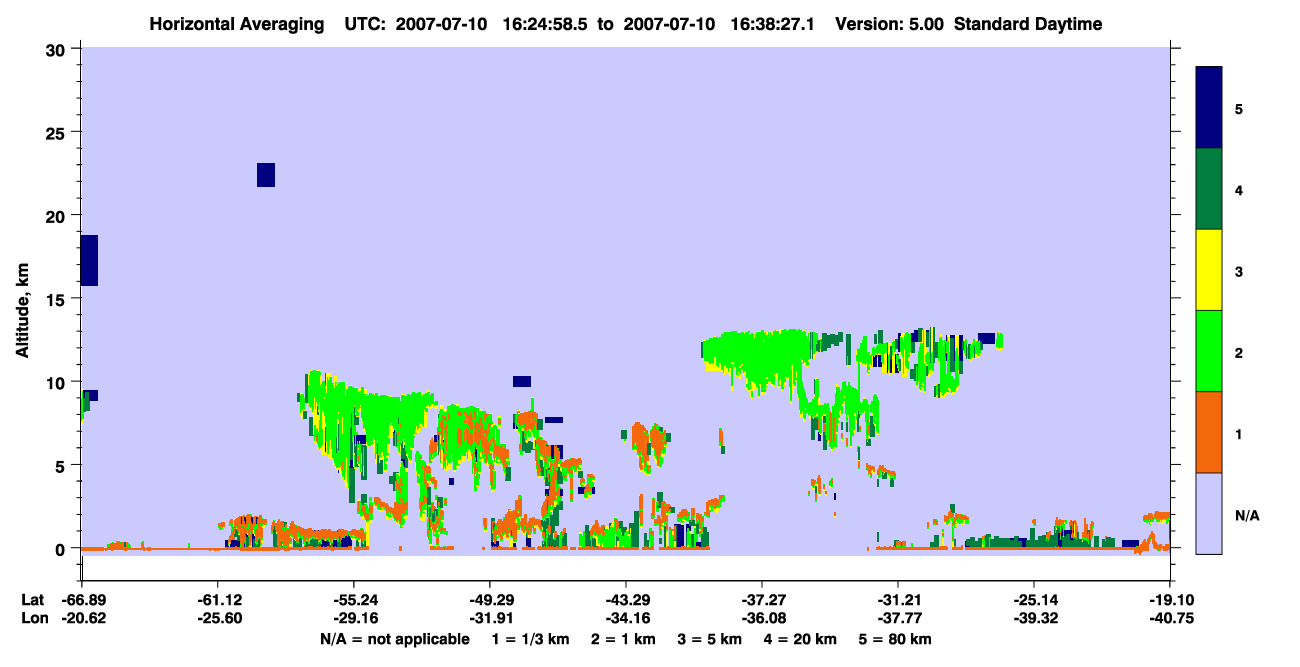Click the dark green level 4 colorbar segment
Screen dimensions: 1300x667
point(1209,189)
